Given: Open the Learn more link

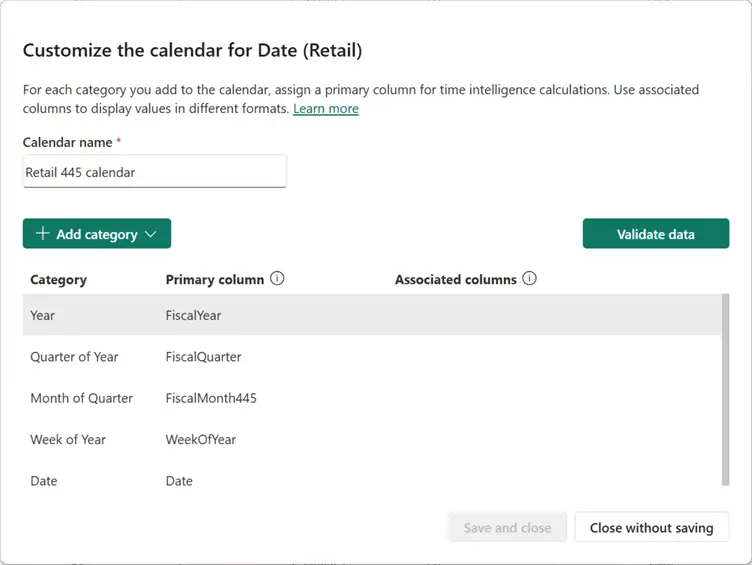Looking at the screenshot, I should pos(326,108).
